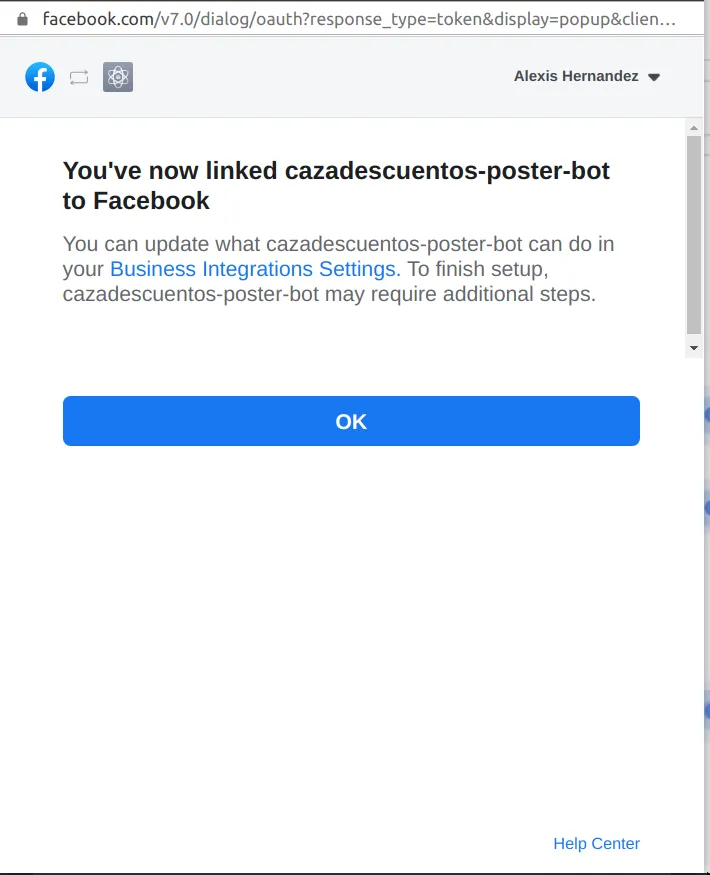The height and width of the screenshot is (875, 710).
Task: Click the blue Facebook logo icon
Action: pyautogui.click(x=40, y=77)
